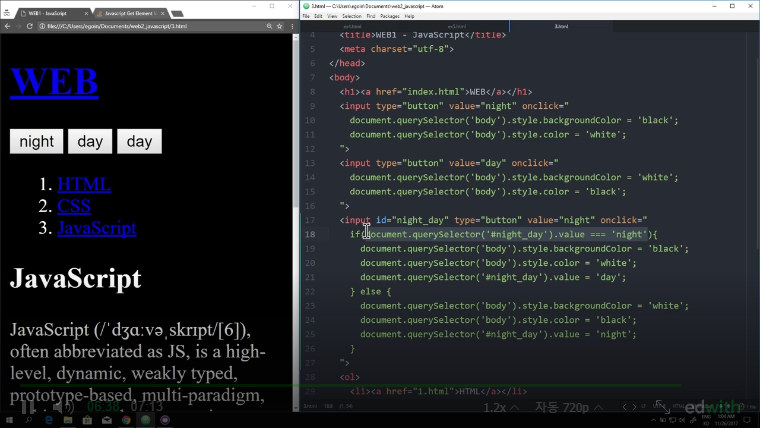
Task: Go to previous clip with left chevron
Action: [625, 407]
